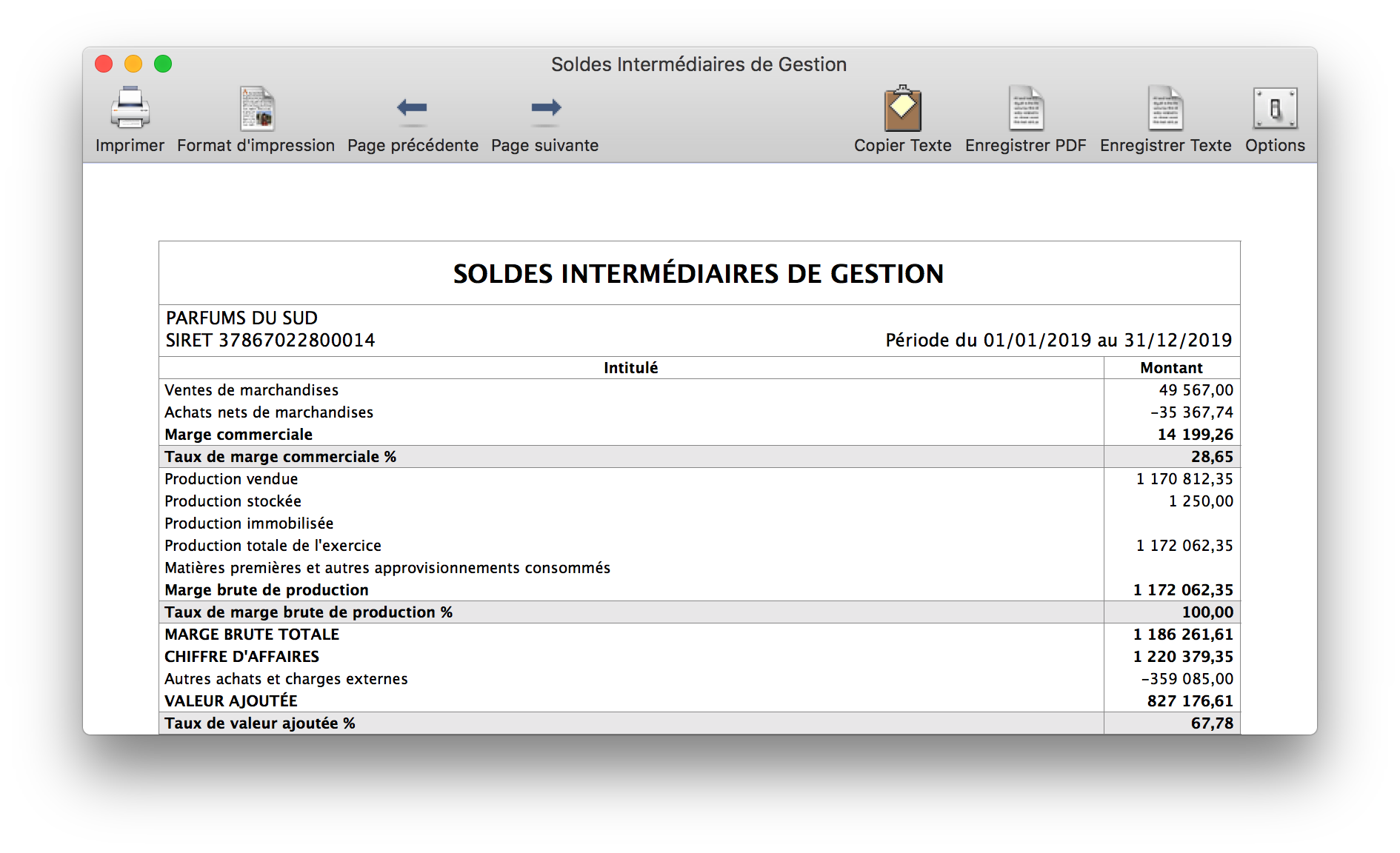Select the SIRET 37867022800014 text

[270, 341]
